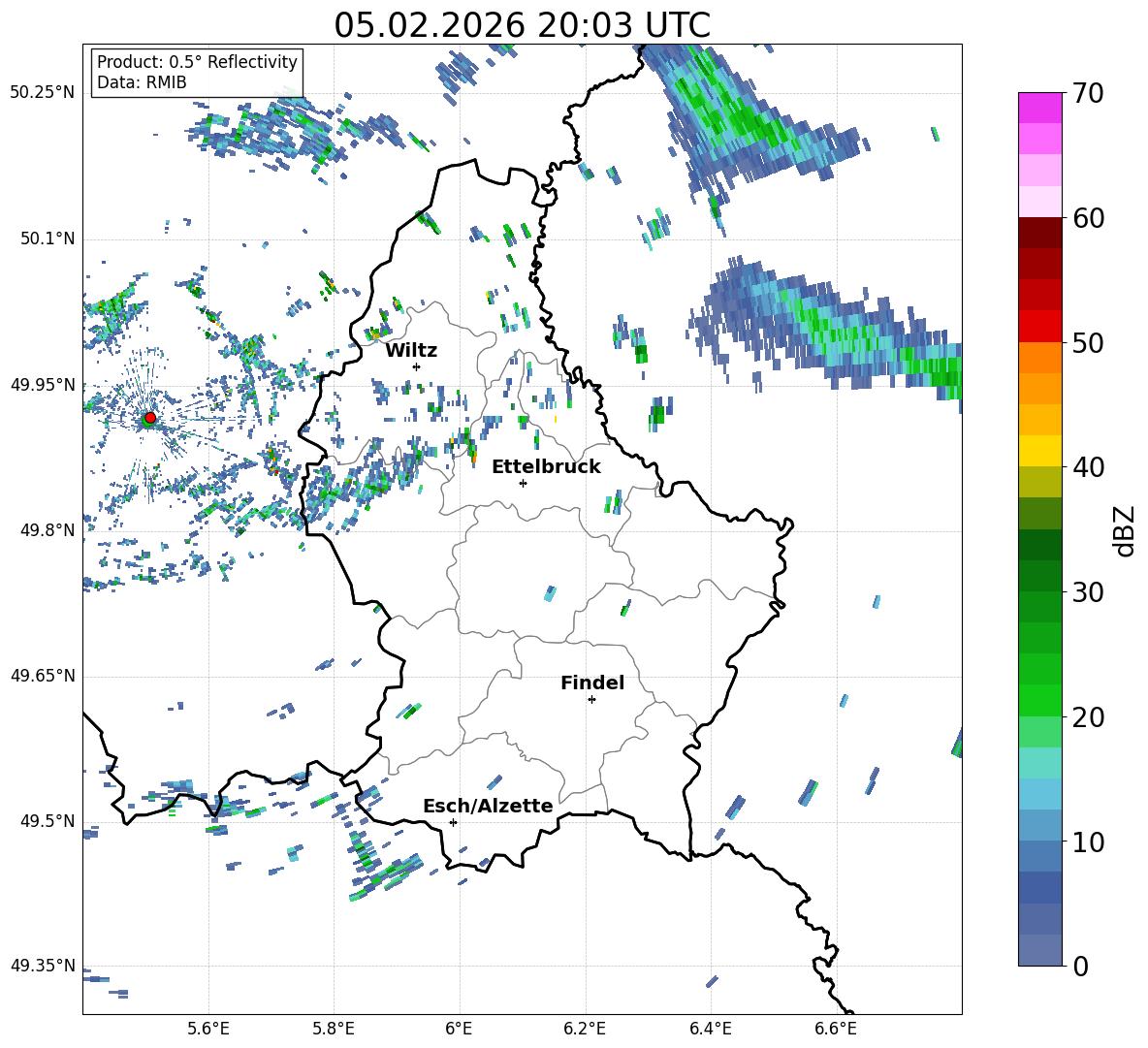
Task: Click the 5.8°E longitude tick label
Action: [334, 1029]
